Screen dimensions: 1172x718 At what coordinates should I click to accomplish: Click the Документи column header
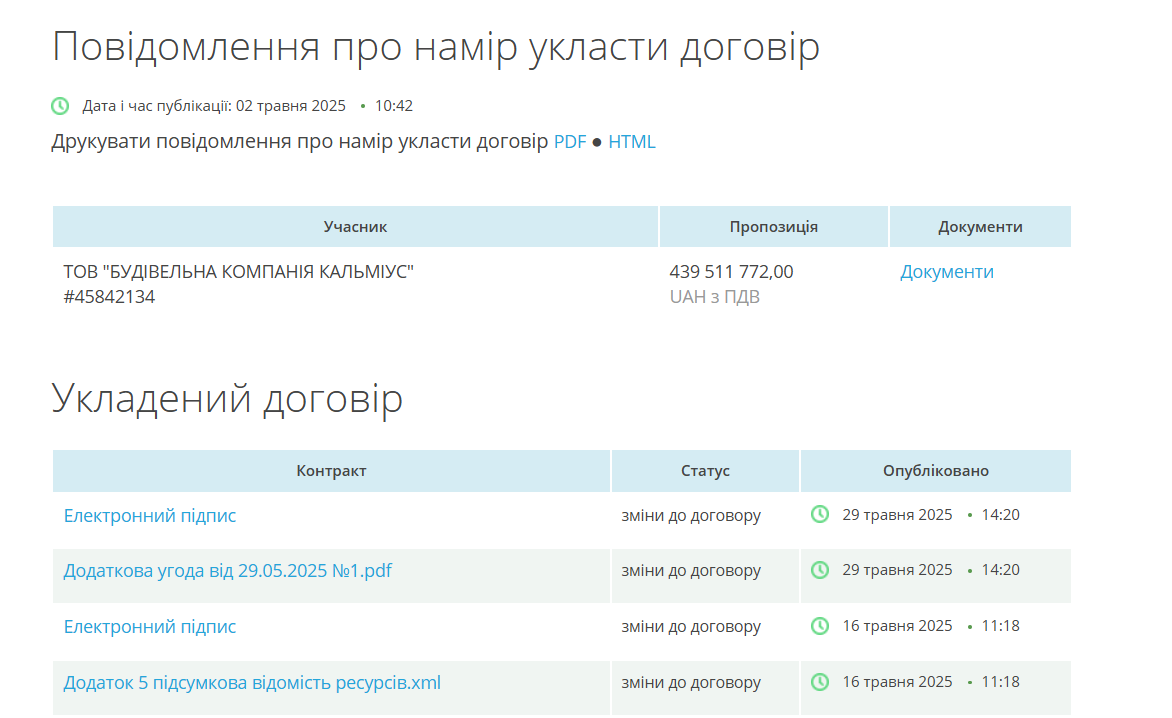980,227
